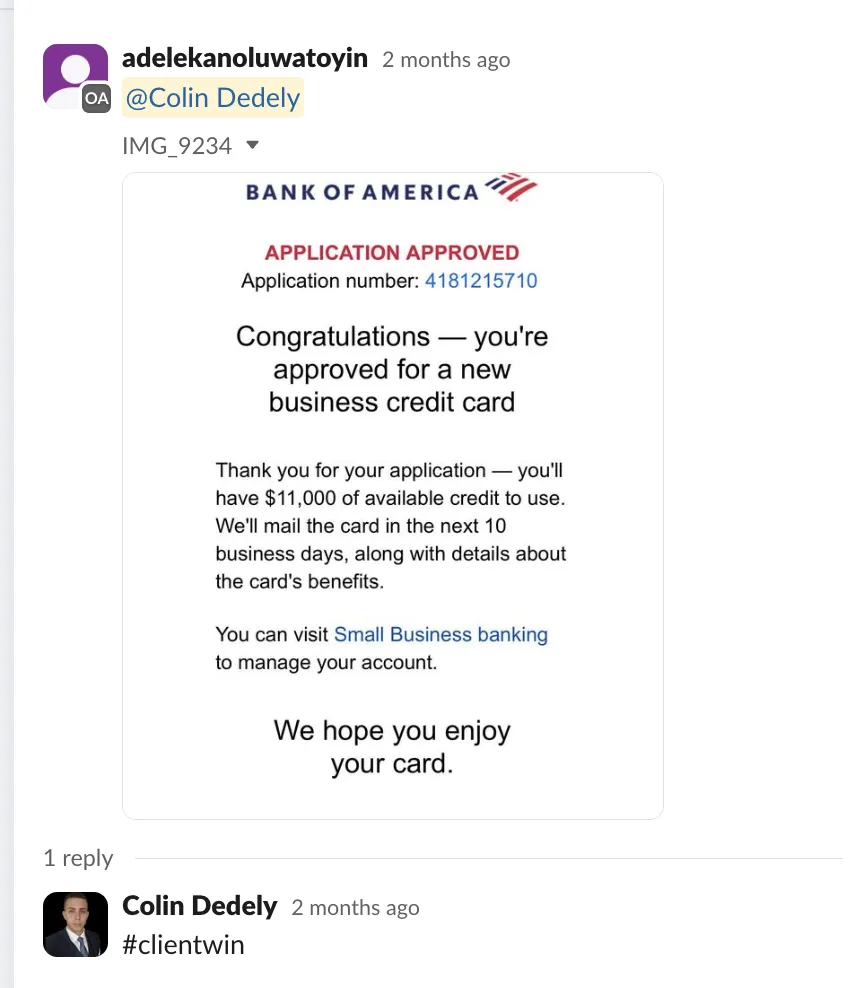Screen dimensions: 850x988
Task: Click Colin Dedely's profile photo
Action: 75,923
